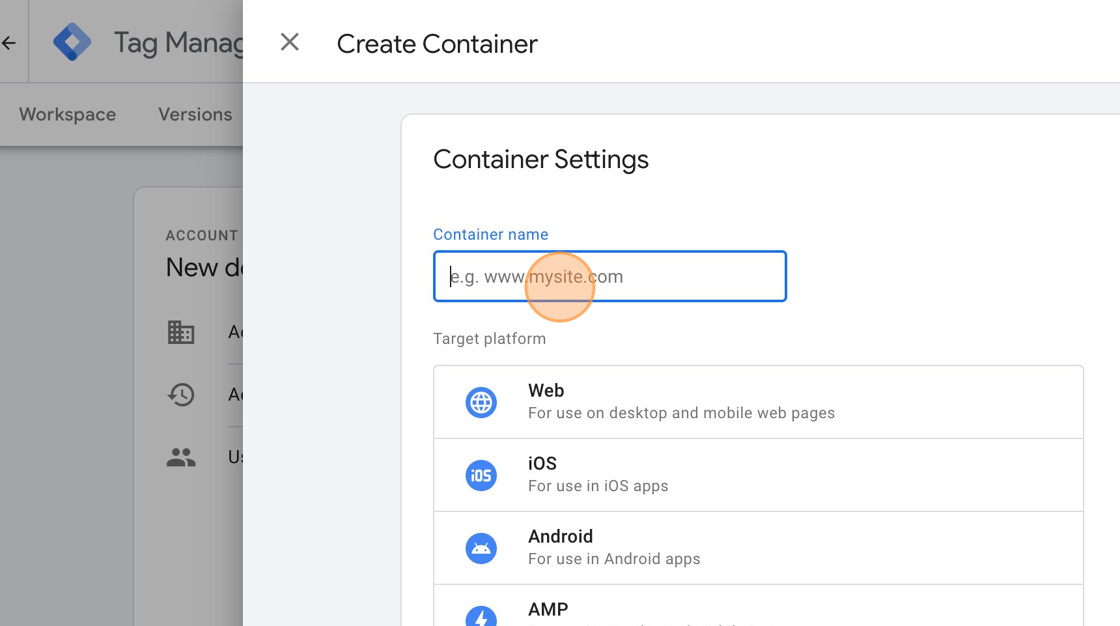Click 'For use in iOS apps' description
This screenshot has width=1120, height=626.
coord(599,486)
